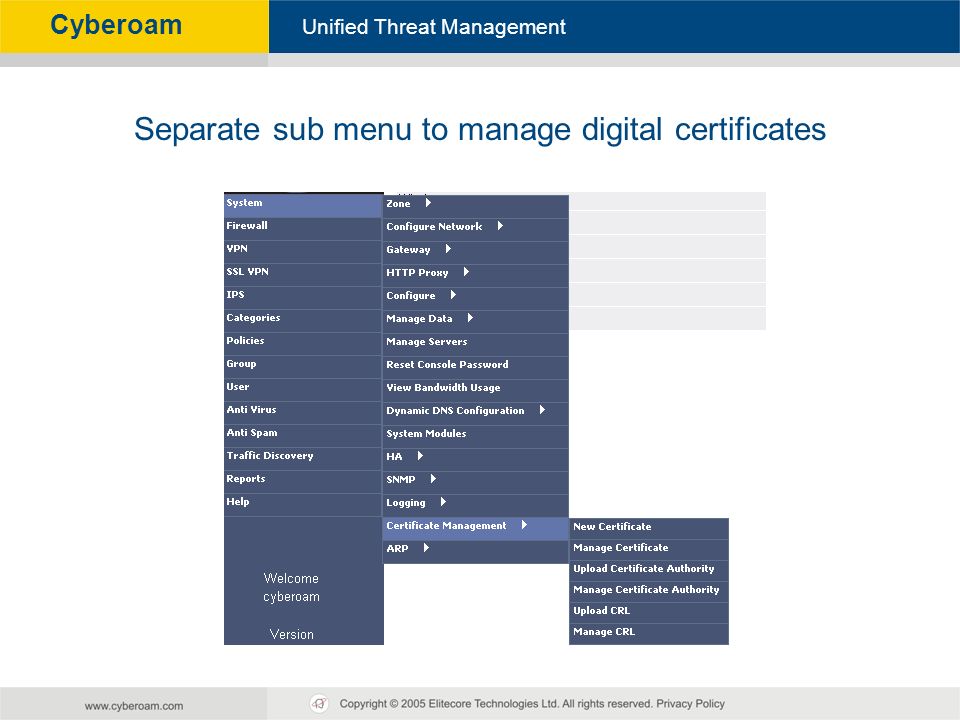Click the round footer logo icon

click(319, 704)
